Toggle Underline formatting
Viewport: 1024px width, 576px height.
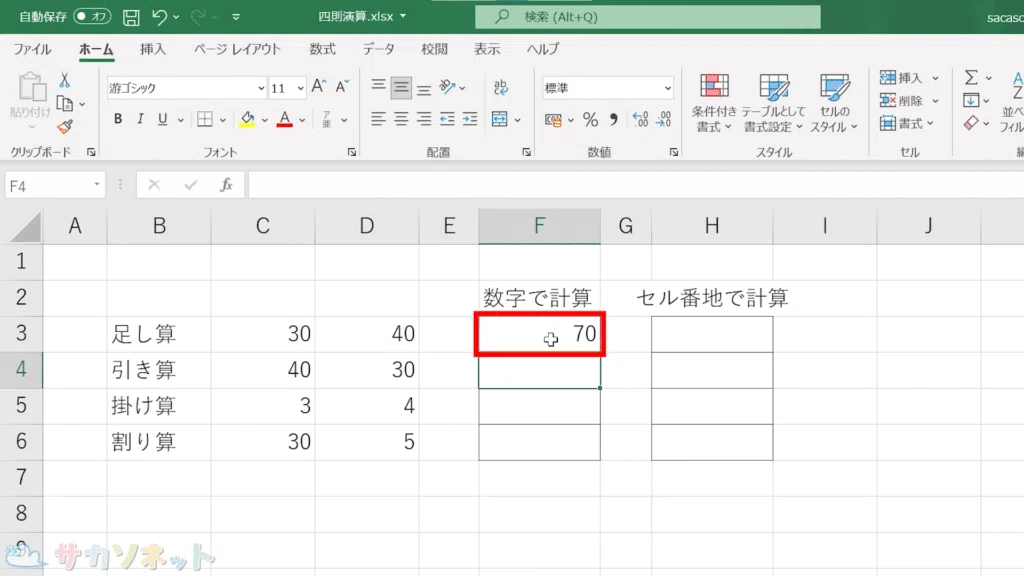pyautogui.click(x=162, y=119)
